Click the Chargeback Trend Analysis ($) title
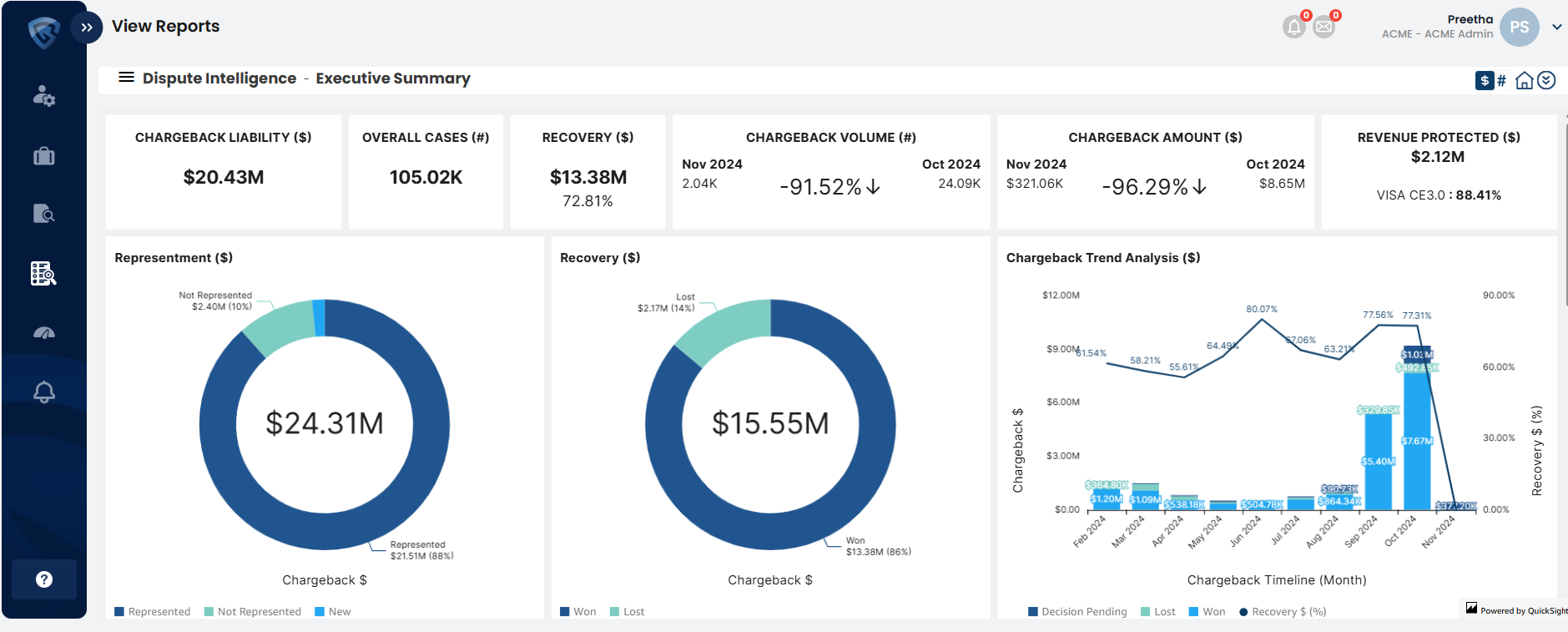This screenshot has width=1568, height=632. pyautogui.click(x=1103, y=258)
